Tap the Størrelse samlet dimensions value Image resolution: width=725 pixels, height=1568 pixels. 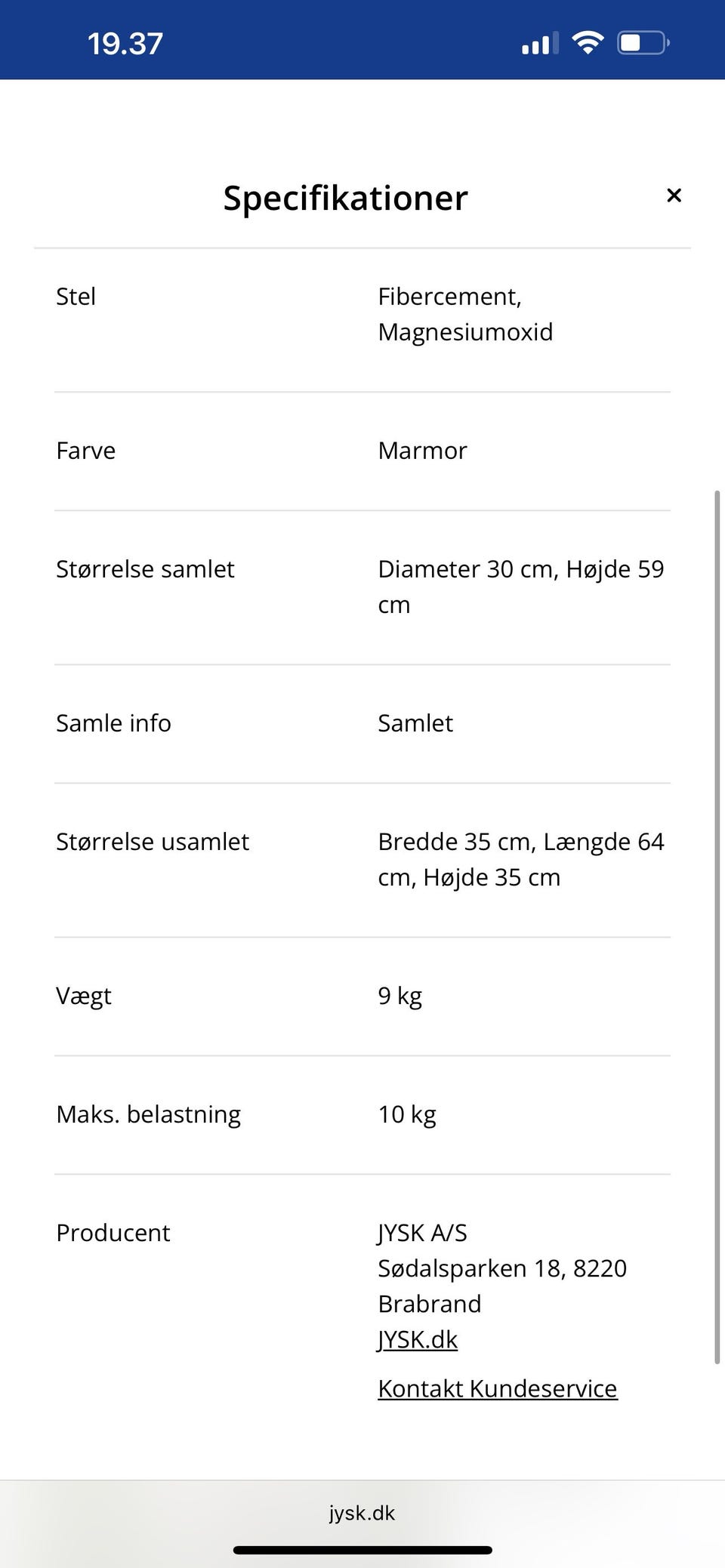coord(521,587)
